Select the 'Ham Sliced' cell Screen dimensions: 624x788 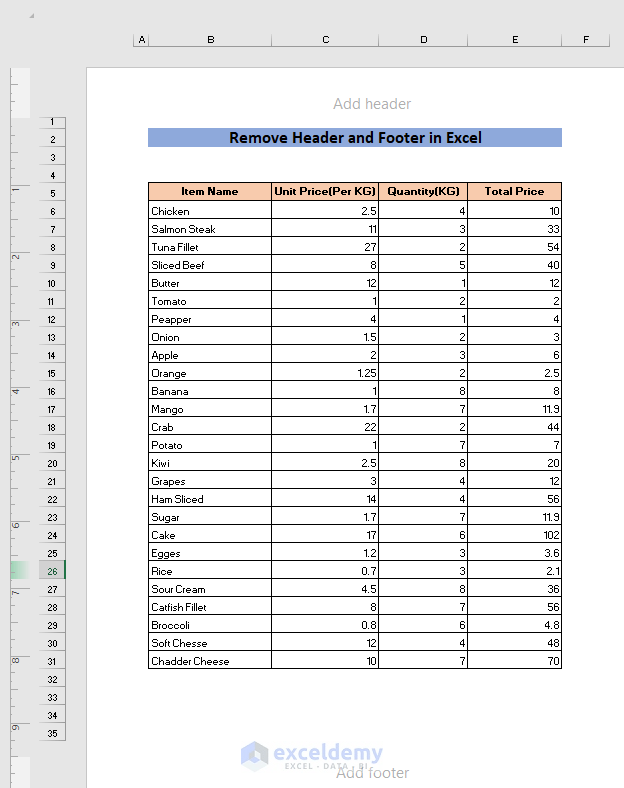coord(210,499)
